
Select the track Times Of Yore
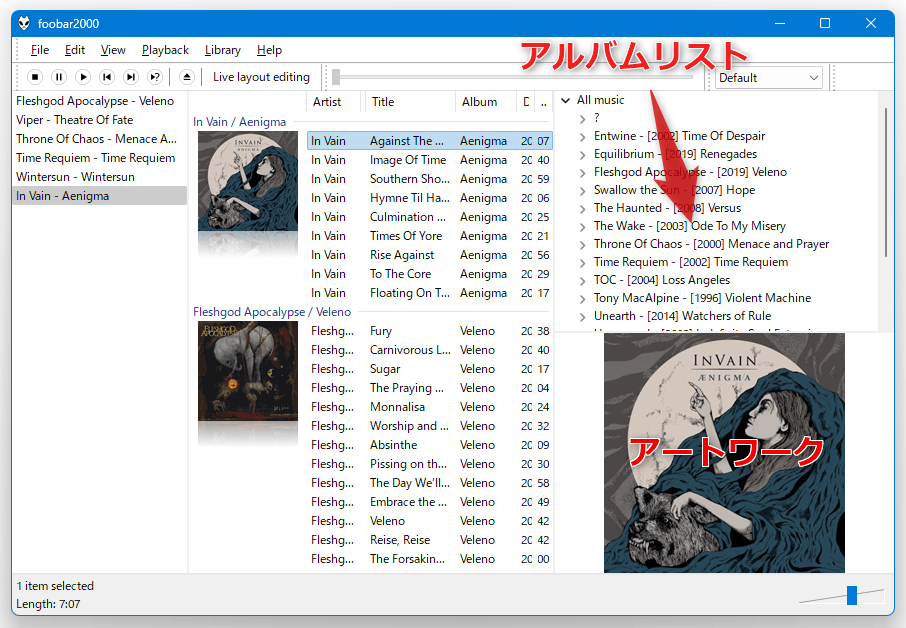429,236
